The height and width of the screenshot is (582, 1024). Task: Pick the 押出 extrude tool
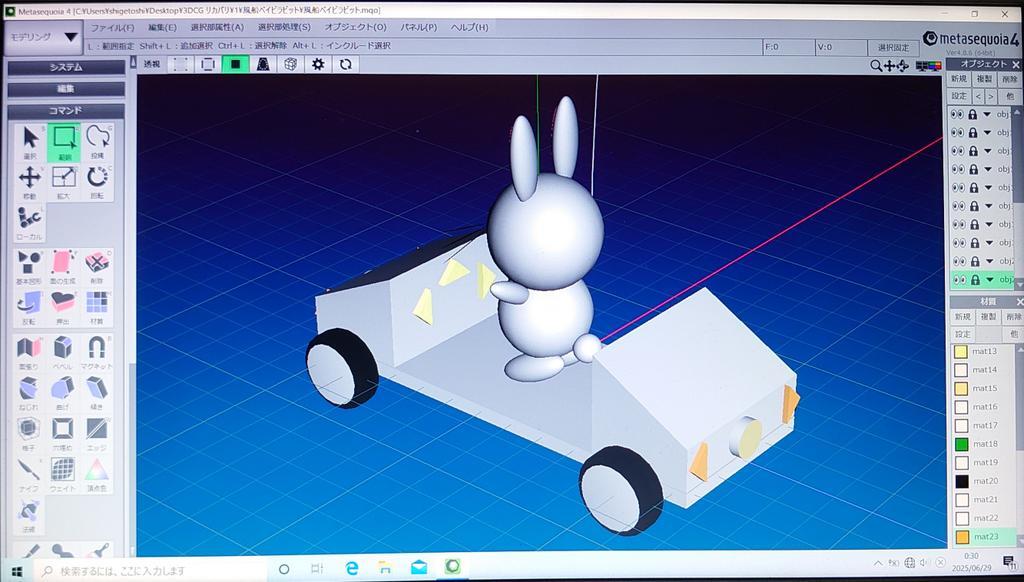63,308
